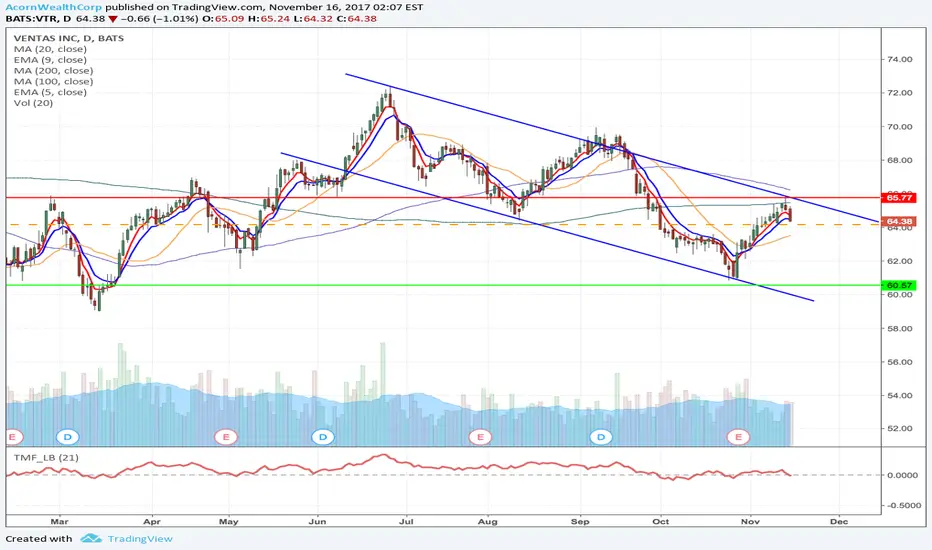Select the EMA (5, close) indicator label

(x=50, y=92)
